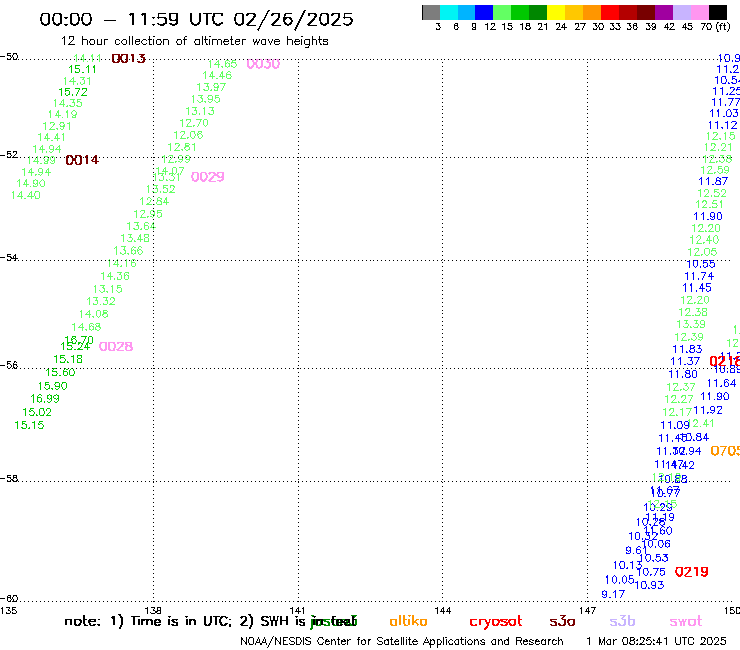Image resolution: width=740 pixels, height=650 pixels.
Task: Click the date range title 00:00 – 11:59 UTC
Action: pos(196,19)
